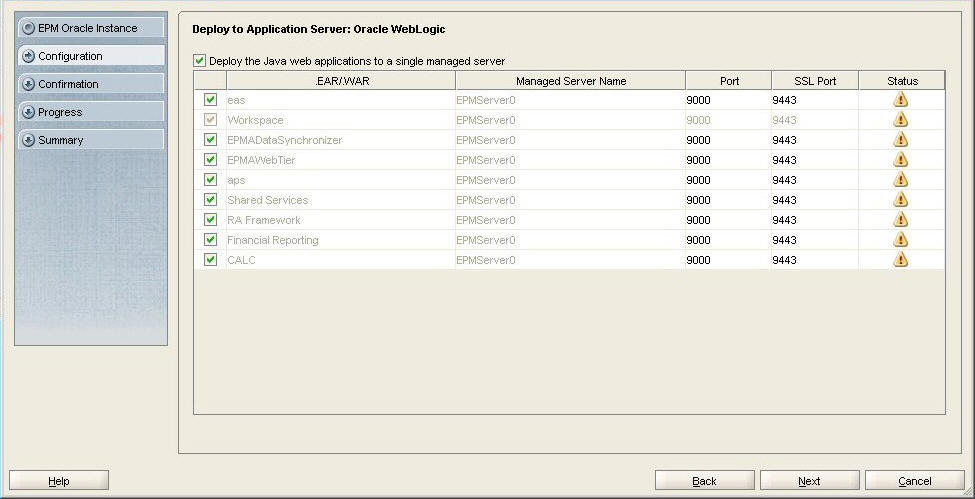
Task: Uncheck the aps deployment checkbox
Action: coord(210,179)
